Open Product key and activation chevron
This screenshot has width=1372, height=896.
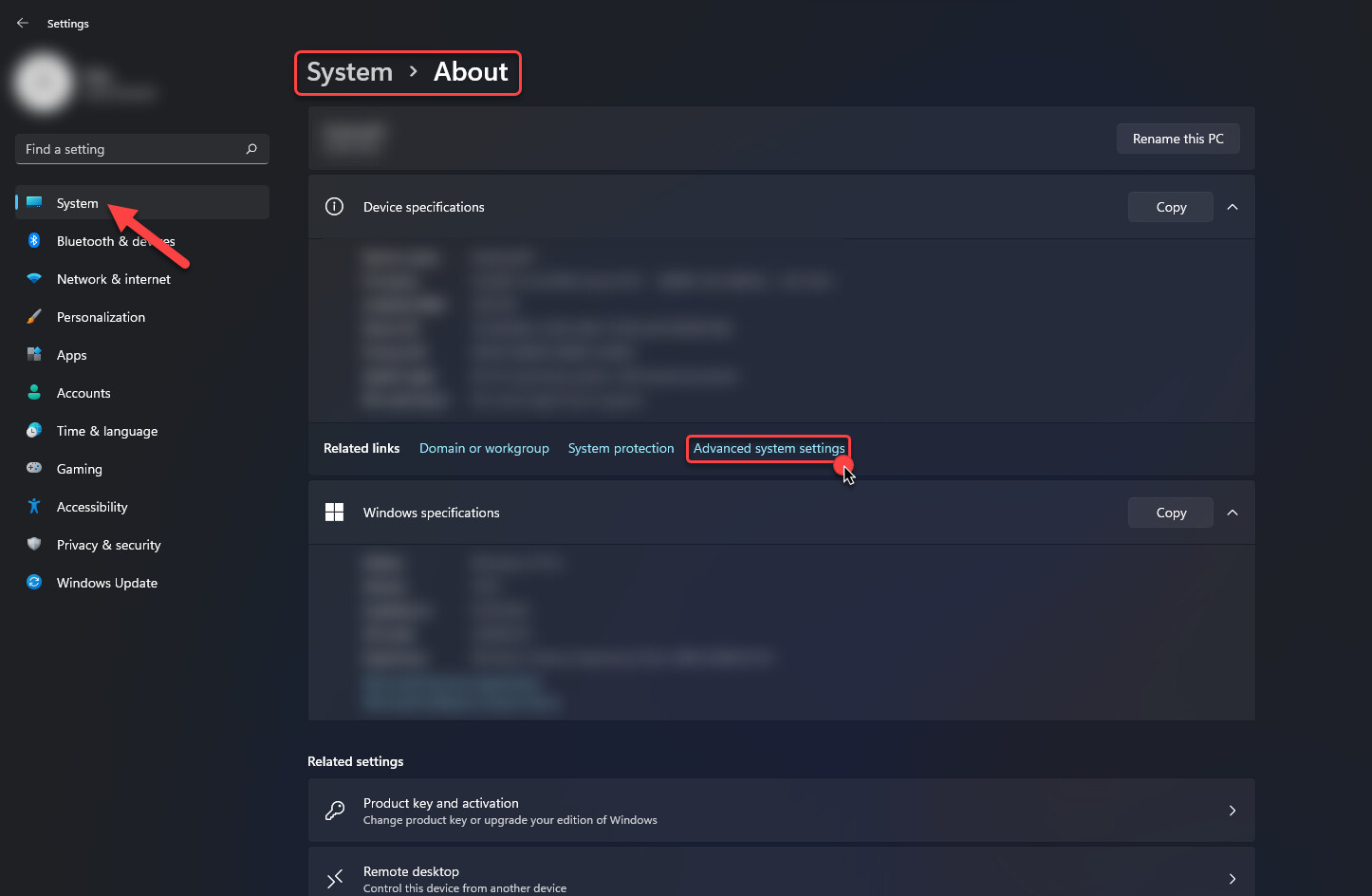[1233, 811]
